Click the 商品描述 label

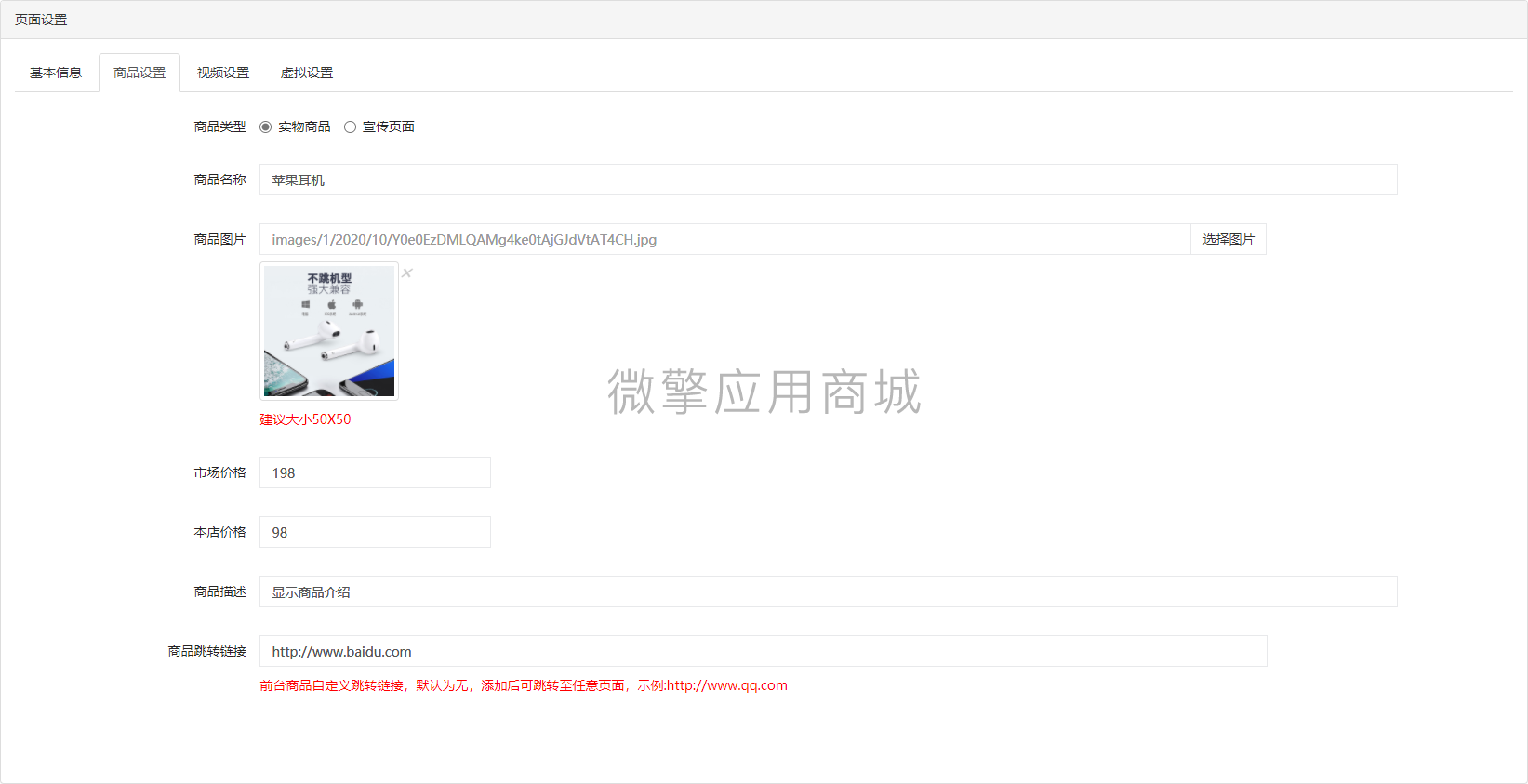tap(219, 591)
